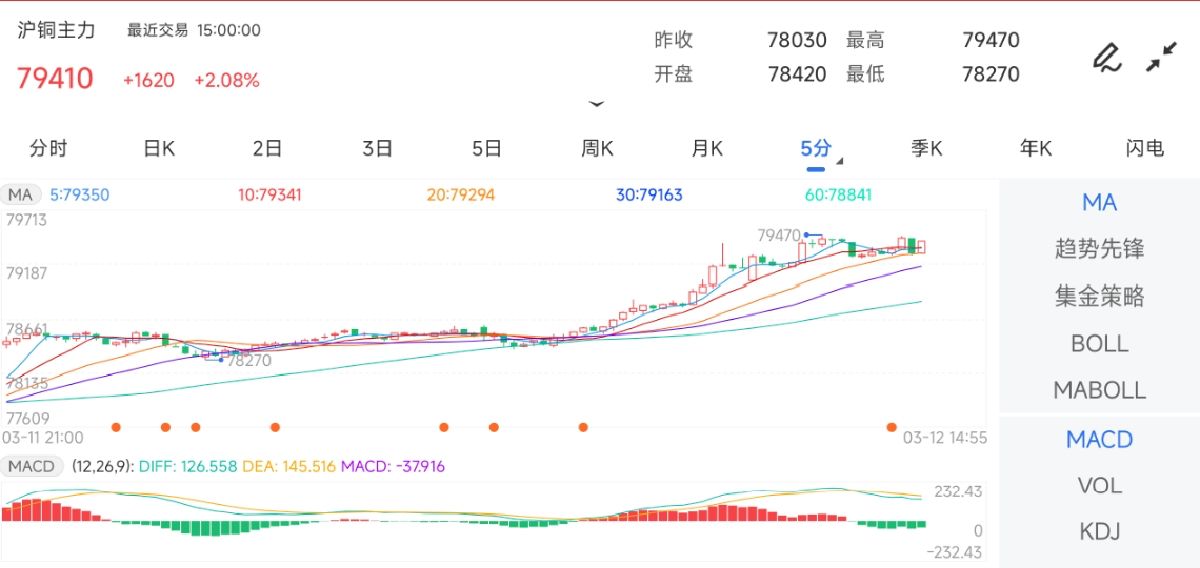The width and height of the screenshot is (1200, 568).
Task: Select the MABOLL indicator
Action: 1099,390
